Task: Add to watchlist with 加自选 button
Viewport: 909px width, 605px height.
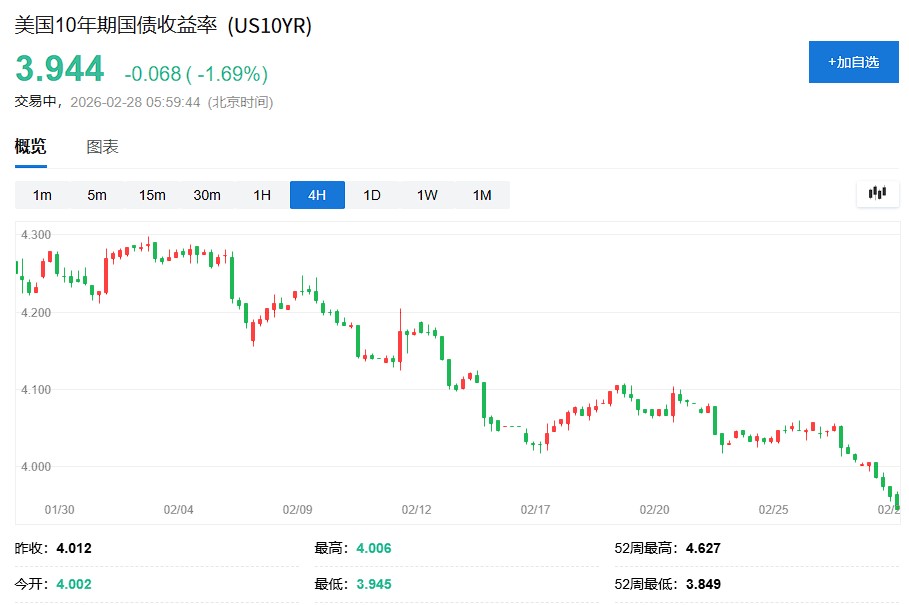Action: (853, 62)
